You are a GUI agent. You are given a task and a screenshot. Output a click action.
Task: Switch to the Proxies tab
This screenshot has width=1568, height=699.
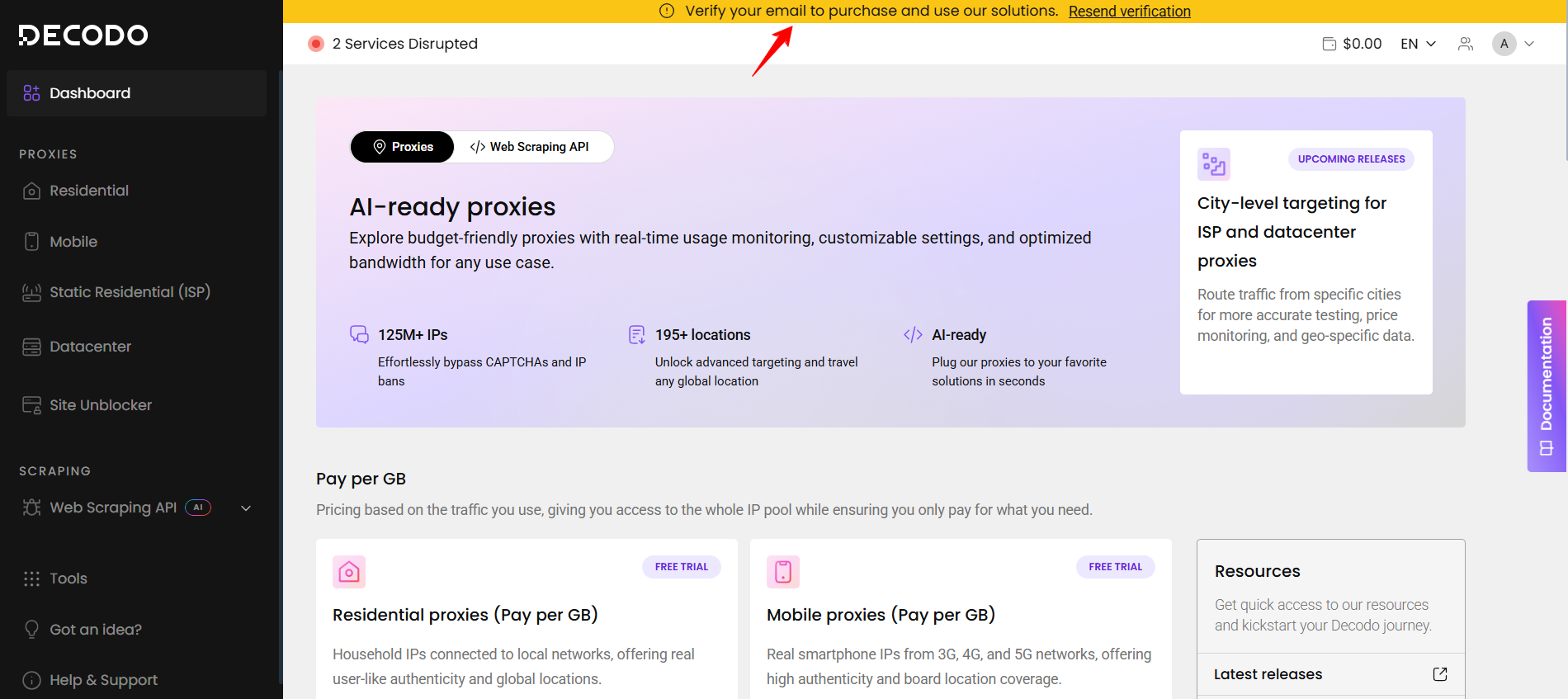click(402, 147)
